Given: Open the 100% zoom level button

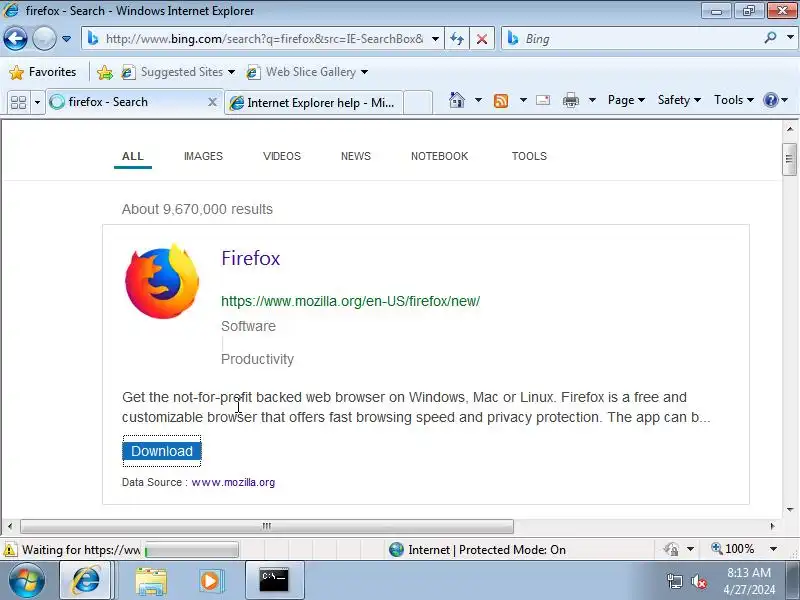Looking at the screenshot, I should (x=733, y=549).
